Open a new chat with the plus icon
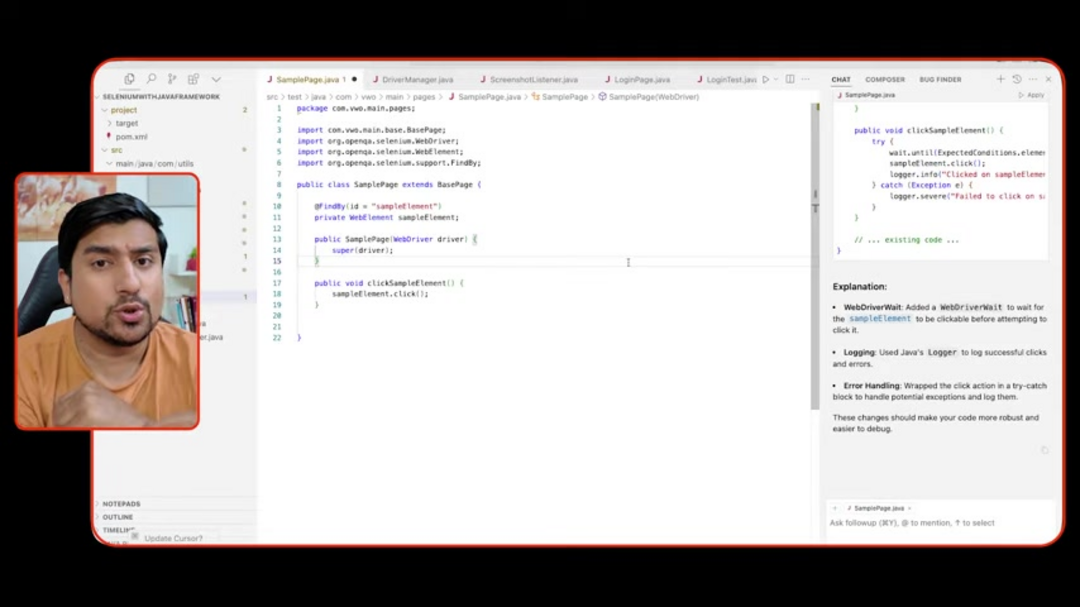 1000,79
